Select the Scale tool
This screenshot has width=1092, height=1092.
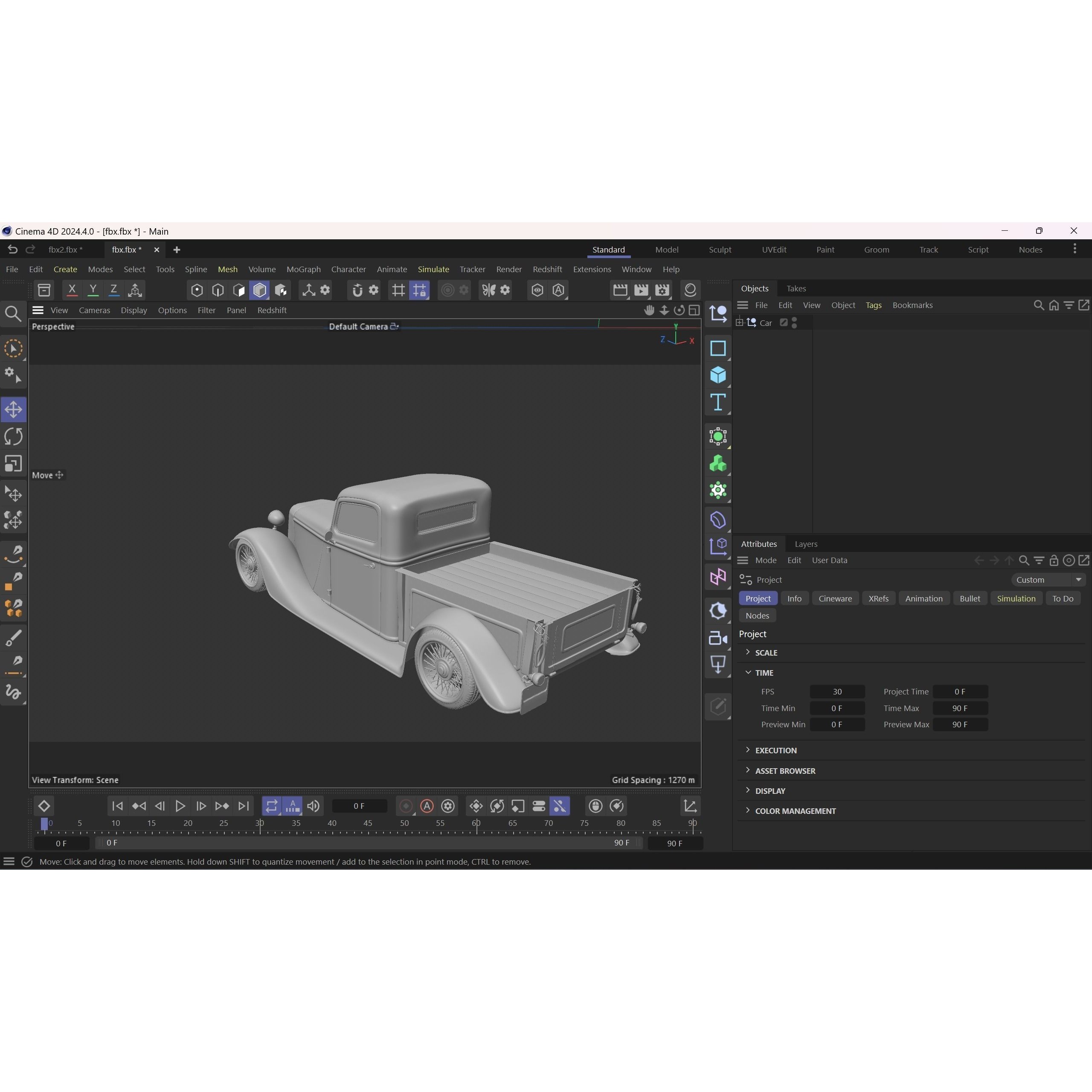click(x=14, y=464)
